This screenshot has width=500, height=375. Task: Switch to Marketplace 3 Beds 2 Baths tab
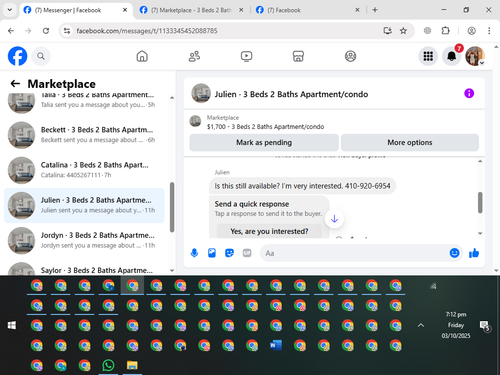pos(192,10)
